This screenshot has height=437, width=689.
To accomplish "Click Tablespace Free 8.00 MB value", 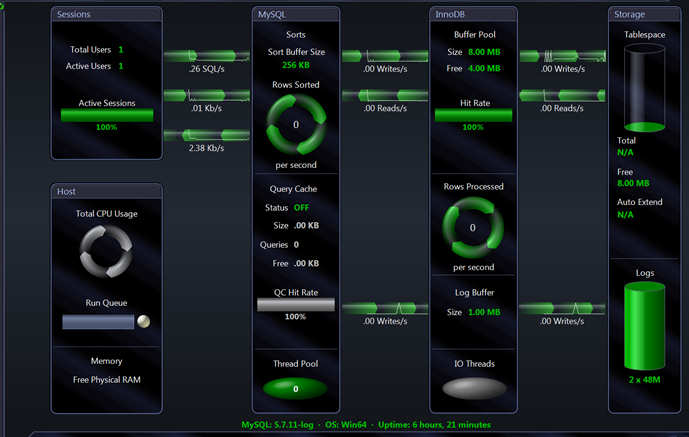I will [x=633, y=183].
